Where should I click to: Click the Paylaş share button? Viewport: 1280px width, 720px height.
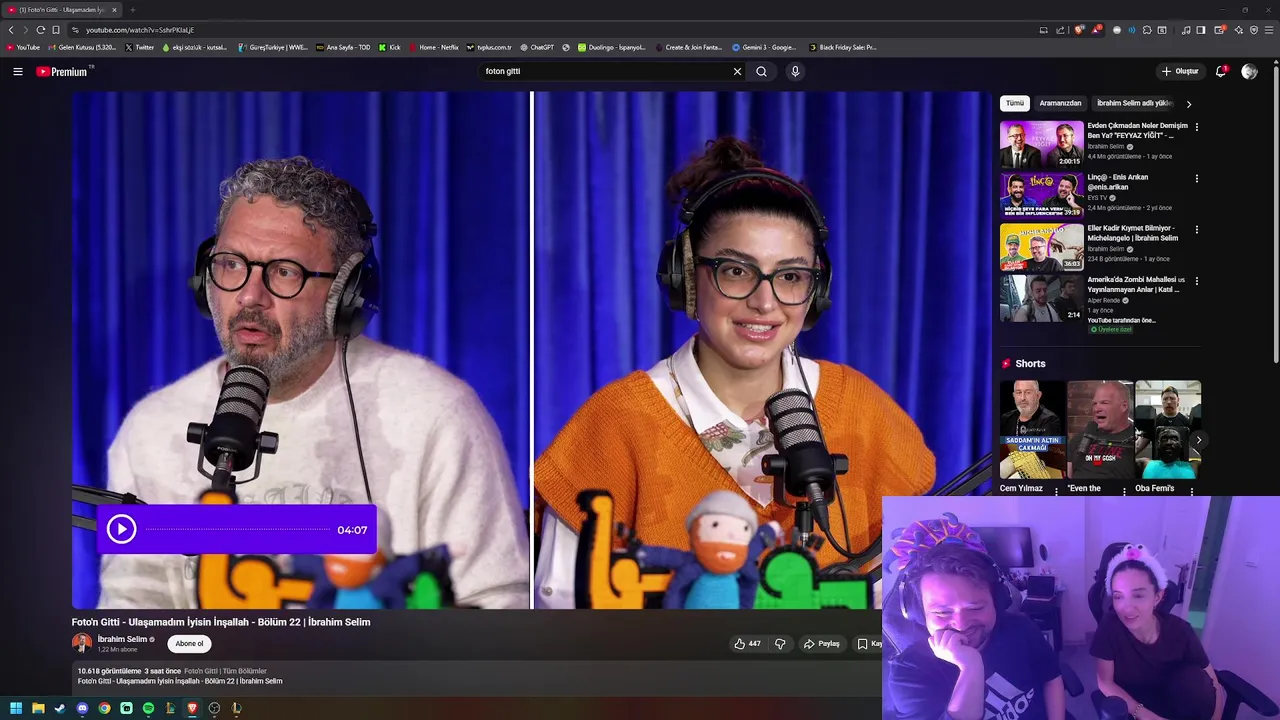[x=822, y=644]
